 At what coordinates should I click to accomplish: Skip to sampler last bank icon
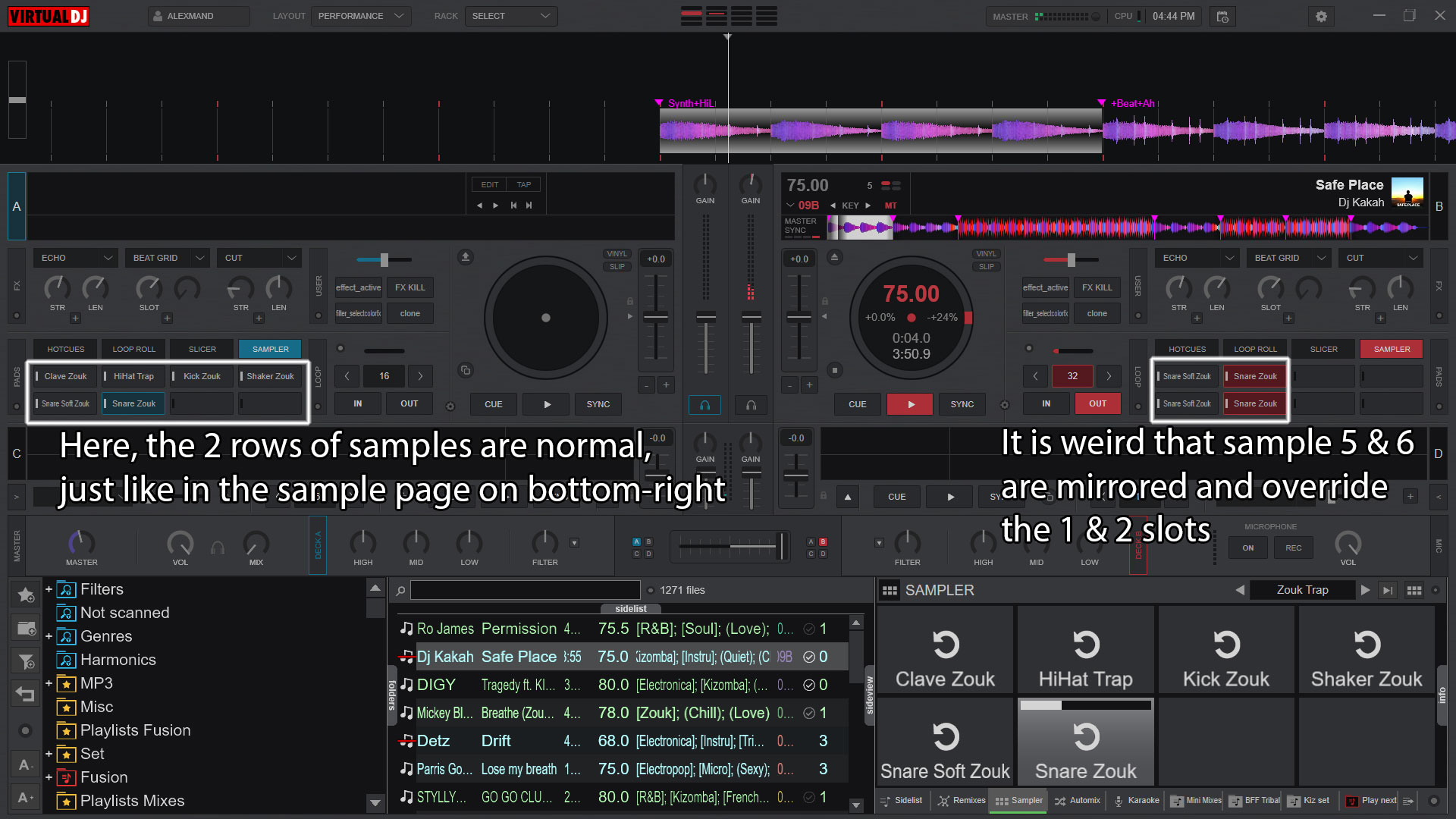tap(1388, 590)
